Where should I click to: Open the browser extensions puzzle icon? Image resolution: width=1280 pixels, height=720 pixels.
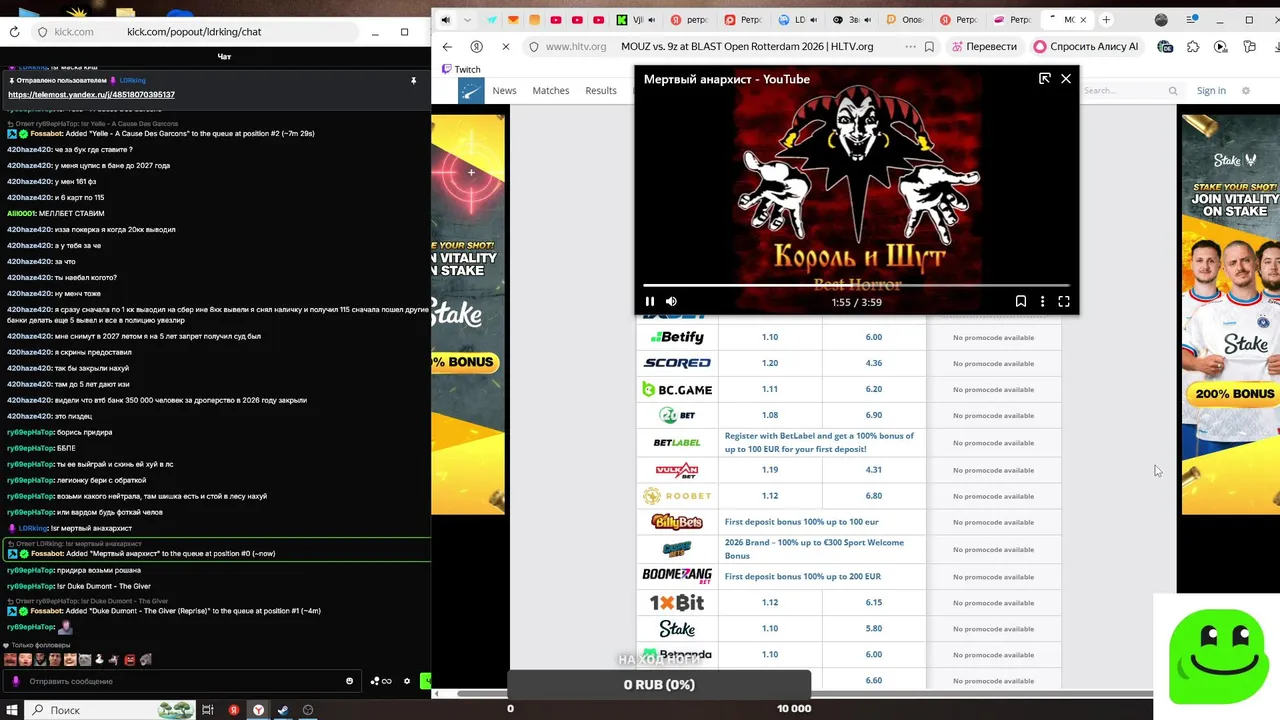(x=1193, y=46)
